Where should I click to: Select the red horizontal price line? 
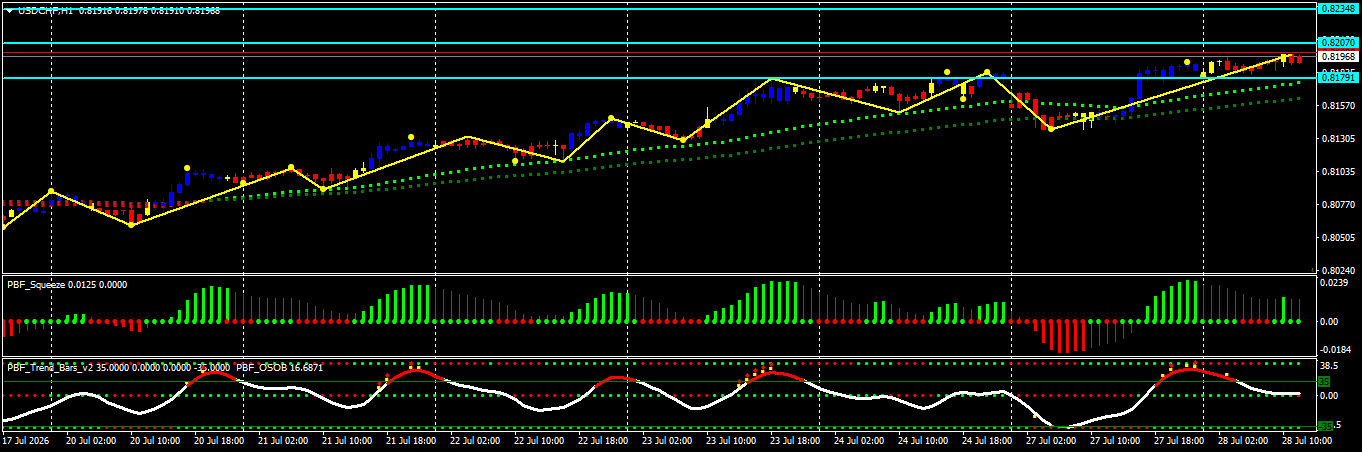[x=658, y=51]
